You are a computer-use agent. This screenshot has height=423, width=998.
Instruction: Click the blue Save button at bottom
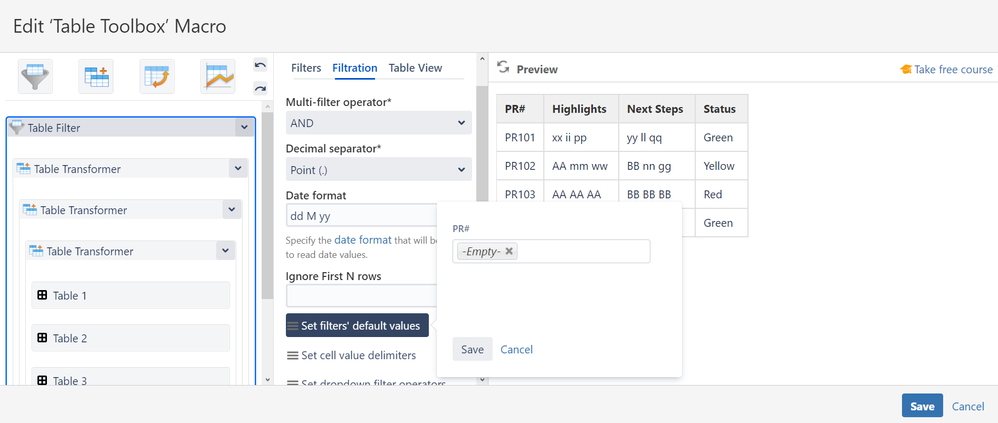click(921, 406)
